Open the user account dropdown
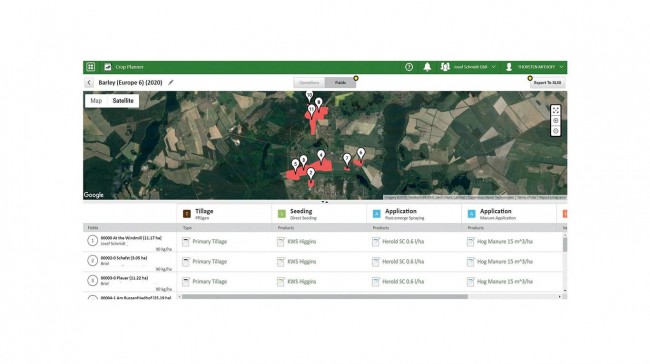The height and width of the screenshot is (364, 650). (535, 67)
